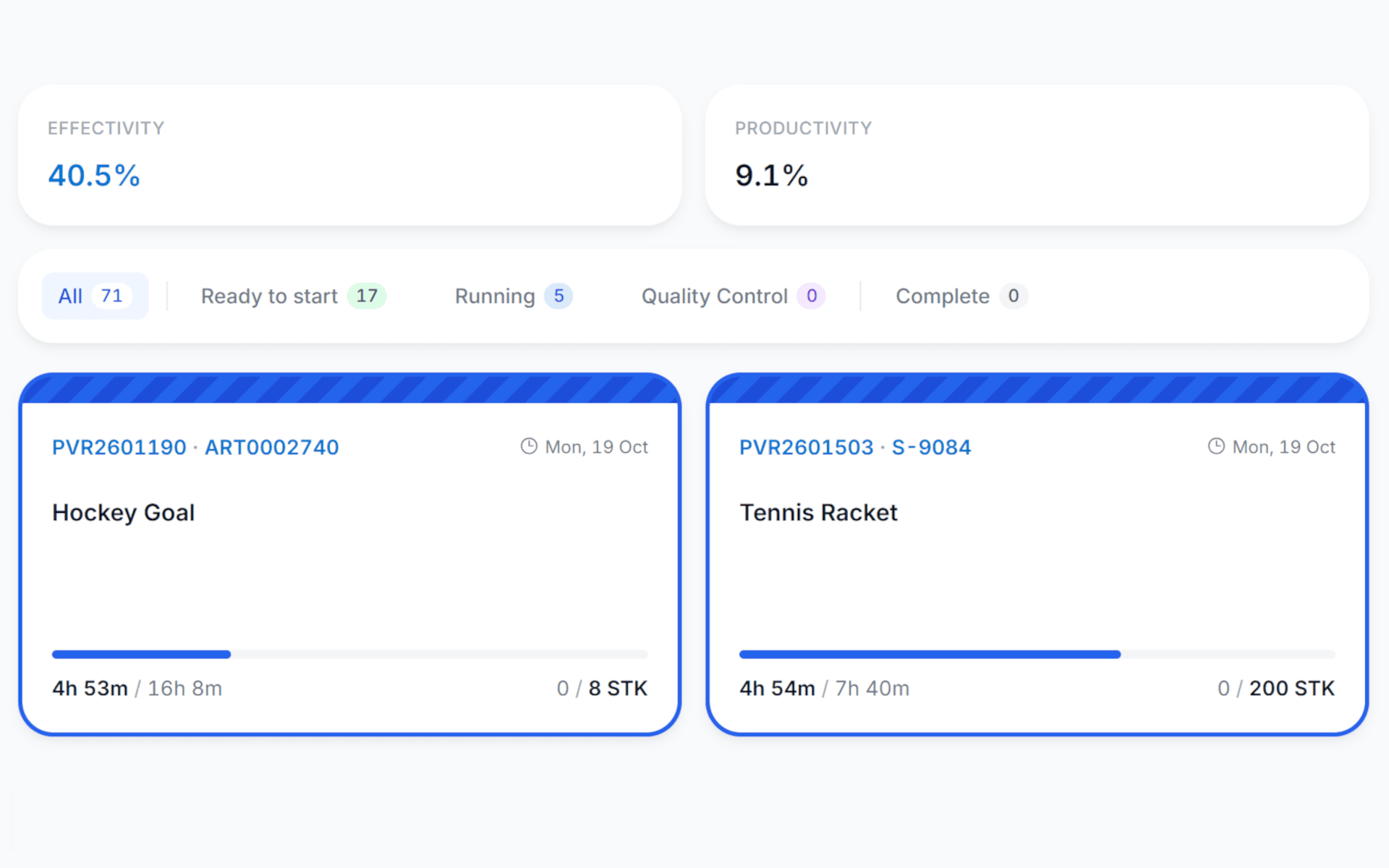Show Quality Control orders tab

click(733, 296)
